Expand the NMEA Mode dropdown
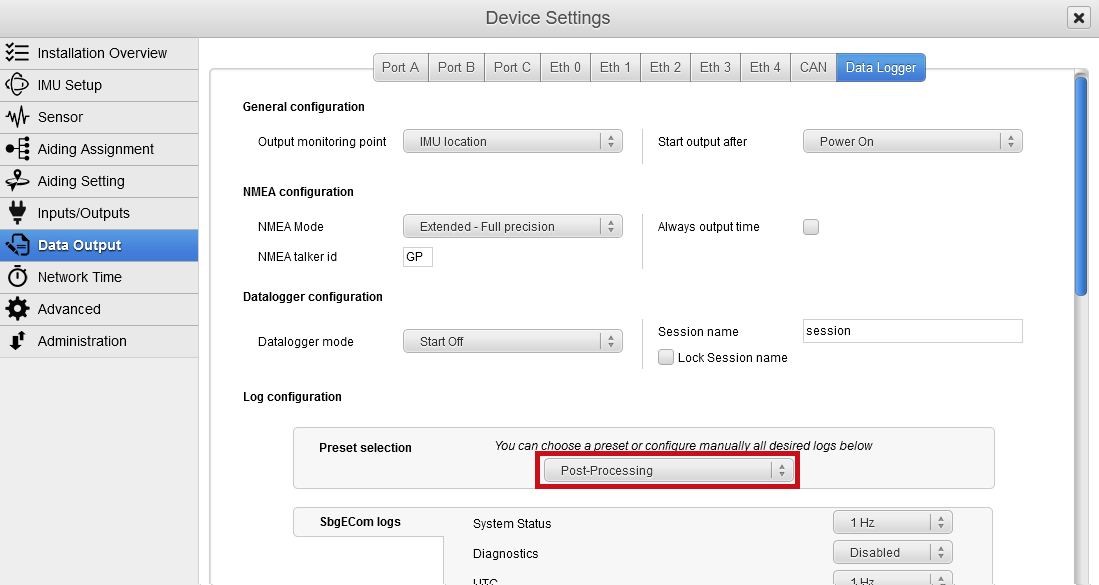 click(513, 227)
